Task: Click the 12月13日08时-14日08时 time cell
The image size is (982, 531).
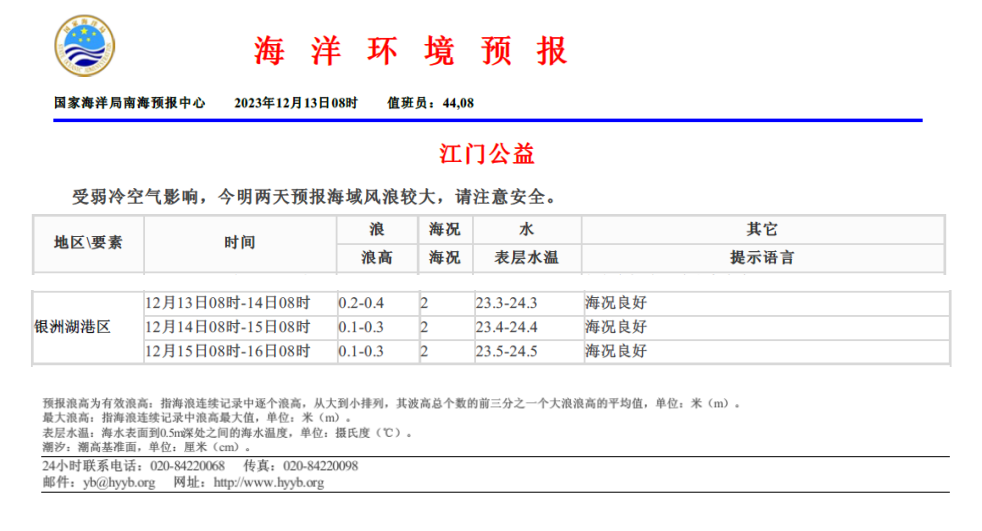Action: coord(228,303)
